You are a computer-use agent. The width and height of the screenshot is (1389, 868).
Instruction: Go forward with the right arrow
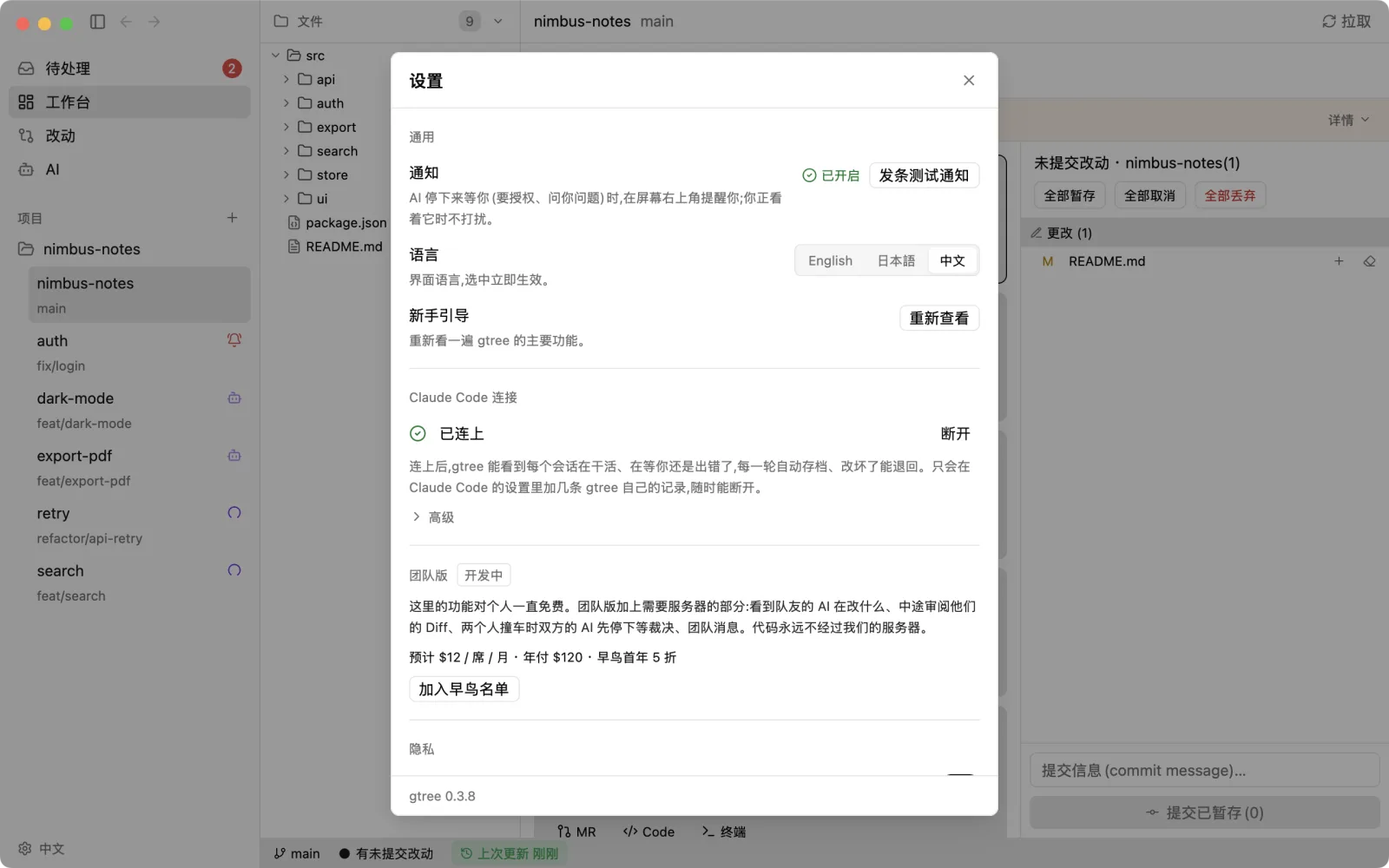154,22
